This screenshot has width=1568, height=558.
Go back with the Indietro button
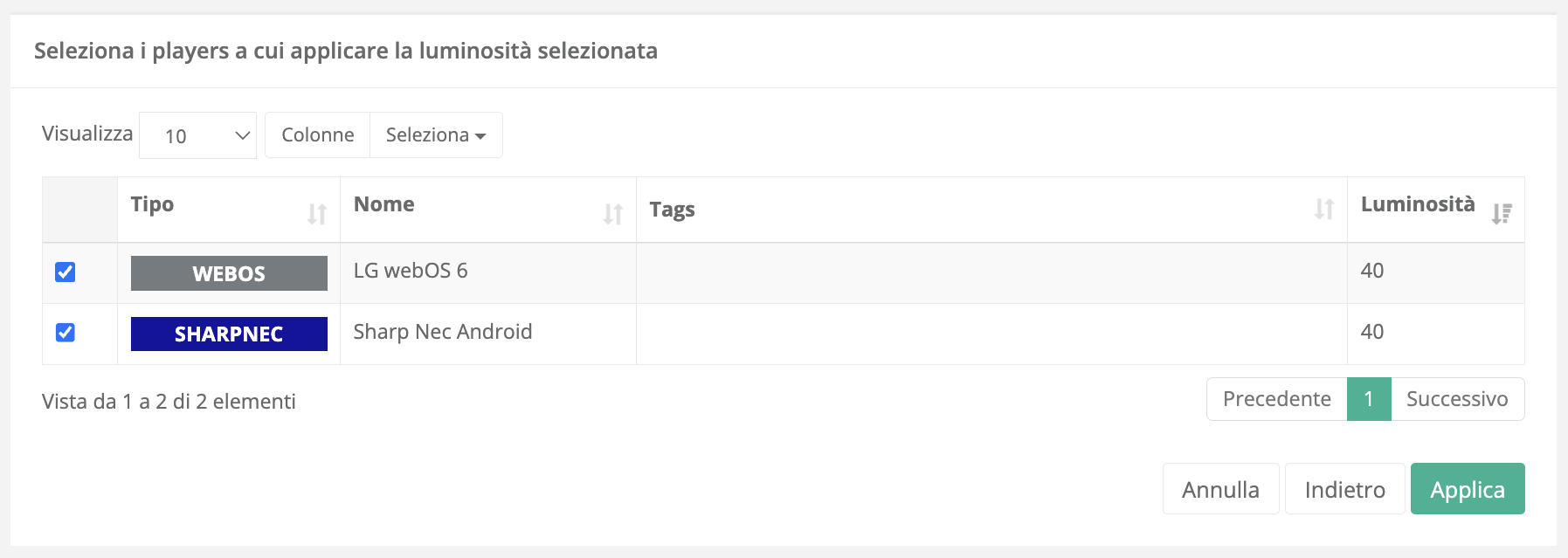point(1344,489)
